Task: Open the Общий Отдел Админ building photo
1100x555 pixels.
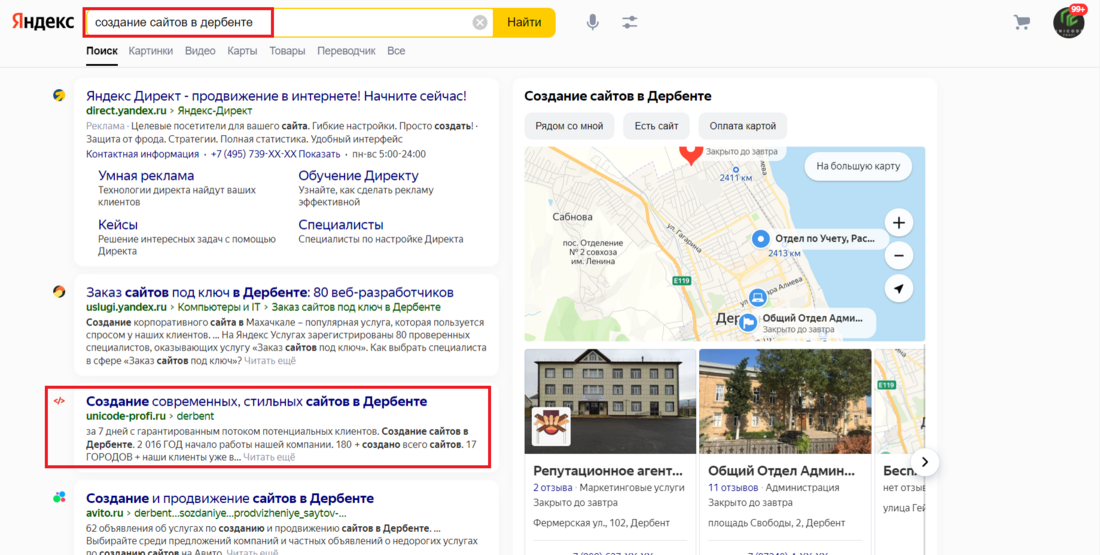Action: pos(785,401)
